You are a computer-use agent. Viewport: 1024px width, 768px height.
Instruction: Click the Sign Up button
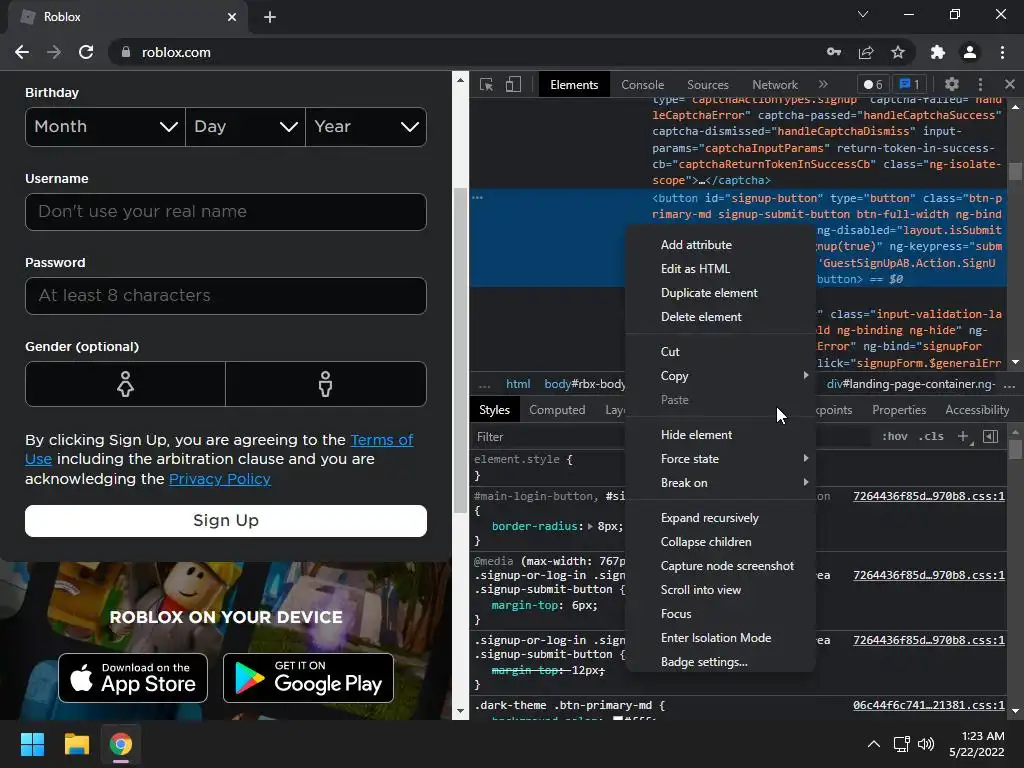pos(226,521)
